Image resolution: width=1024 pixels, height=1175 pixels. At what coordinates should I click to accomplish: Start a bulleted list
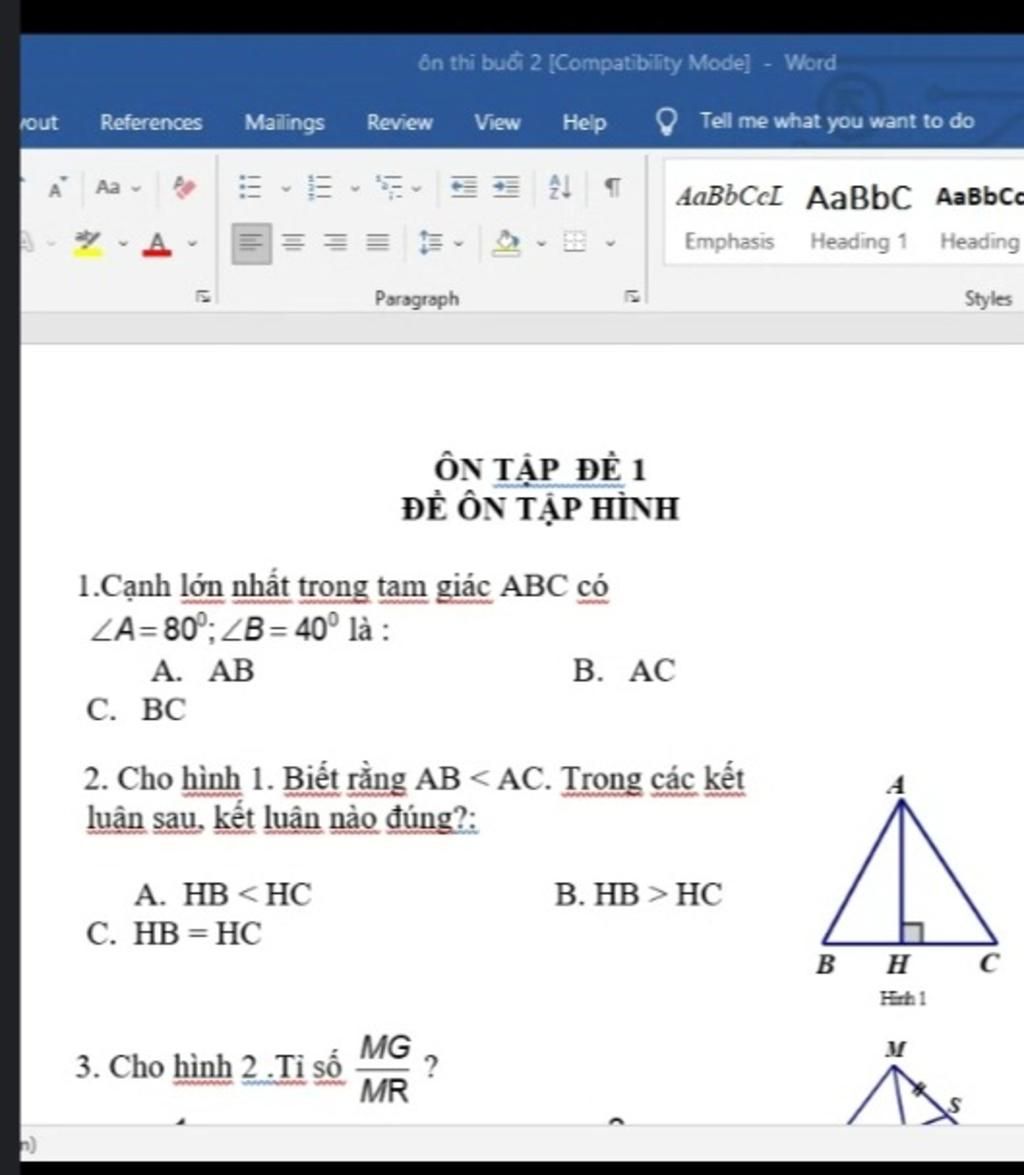coord(250,187)
